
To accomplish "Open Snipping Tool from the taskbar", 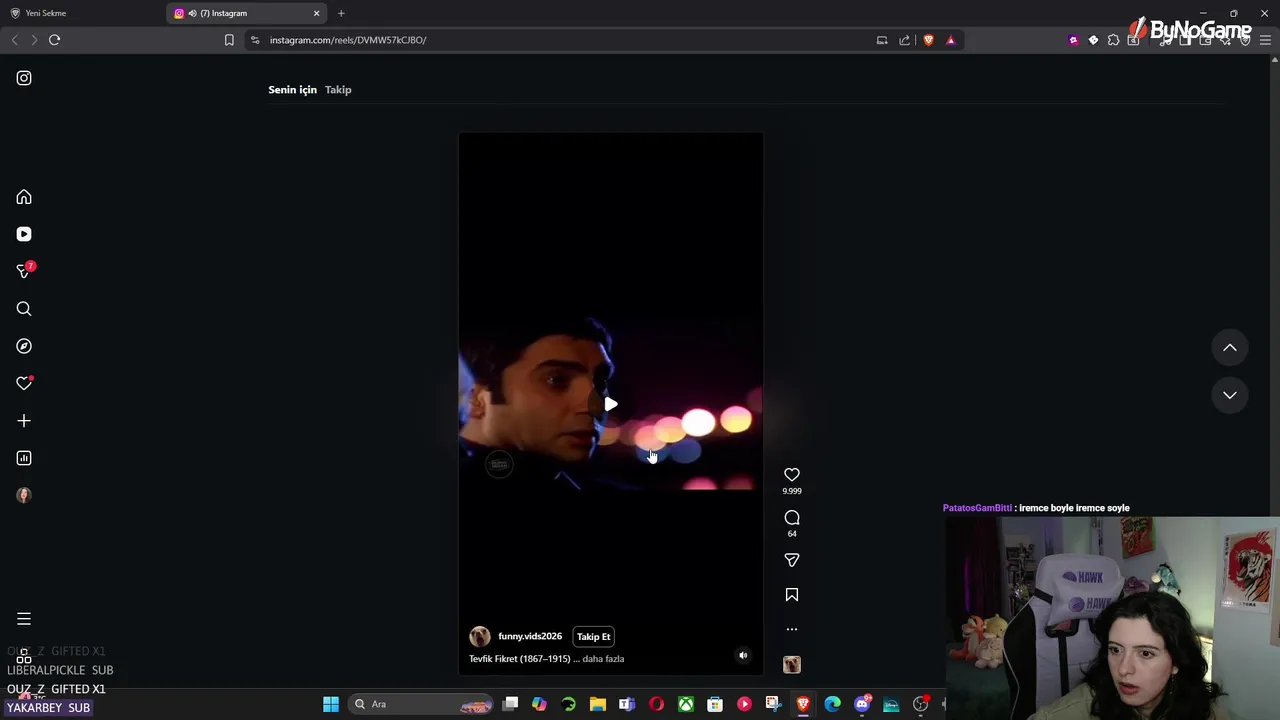I will 773,704.
